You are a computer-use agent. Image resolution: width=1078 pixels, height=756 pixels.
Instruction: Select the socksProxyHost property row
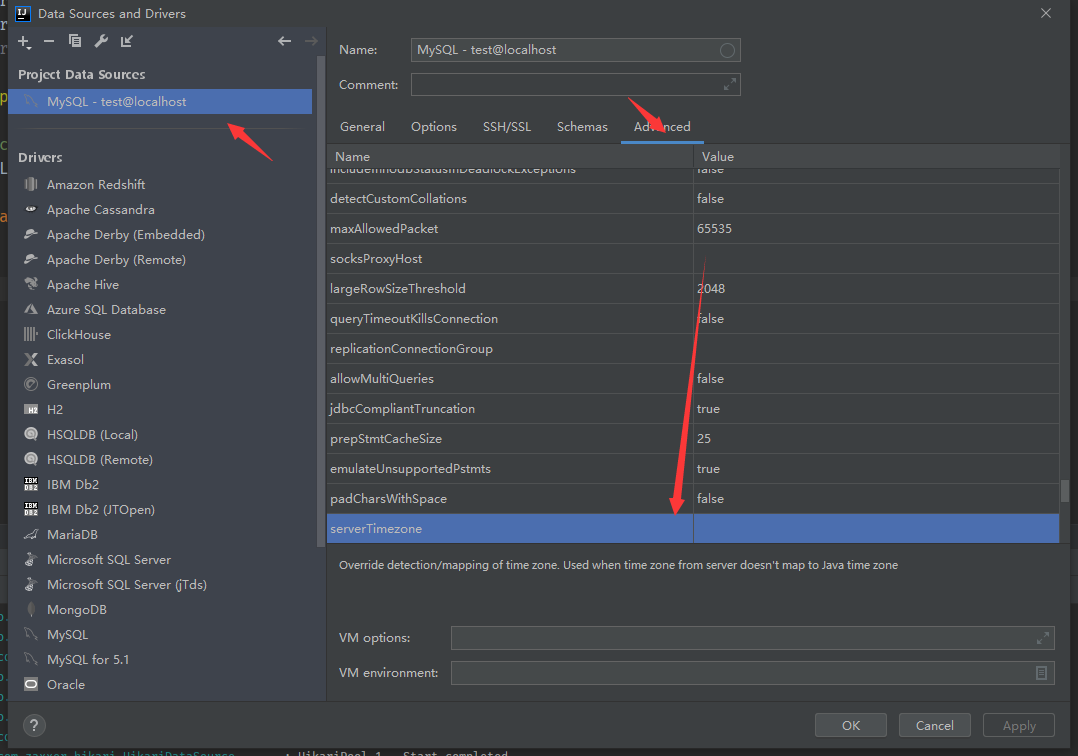693,259
